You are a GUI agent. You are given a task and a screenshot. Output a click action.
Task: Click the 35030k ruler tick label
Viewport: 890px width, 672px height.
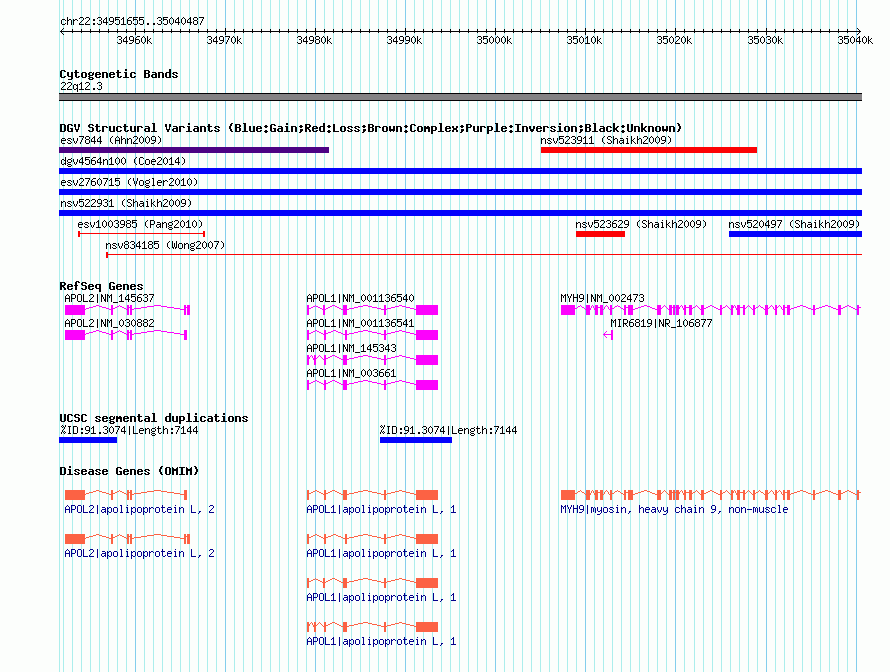pyautogui.click(x=765, y=40)
